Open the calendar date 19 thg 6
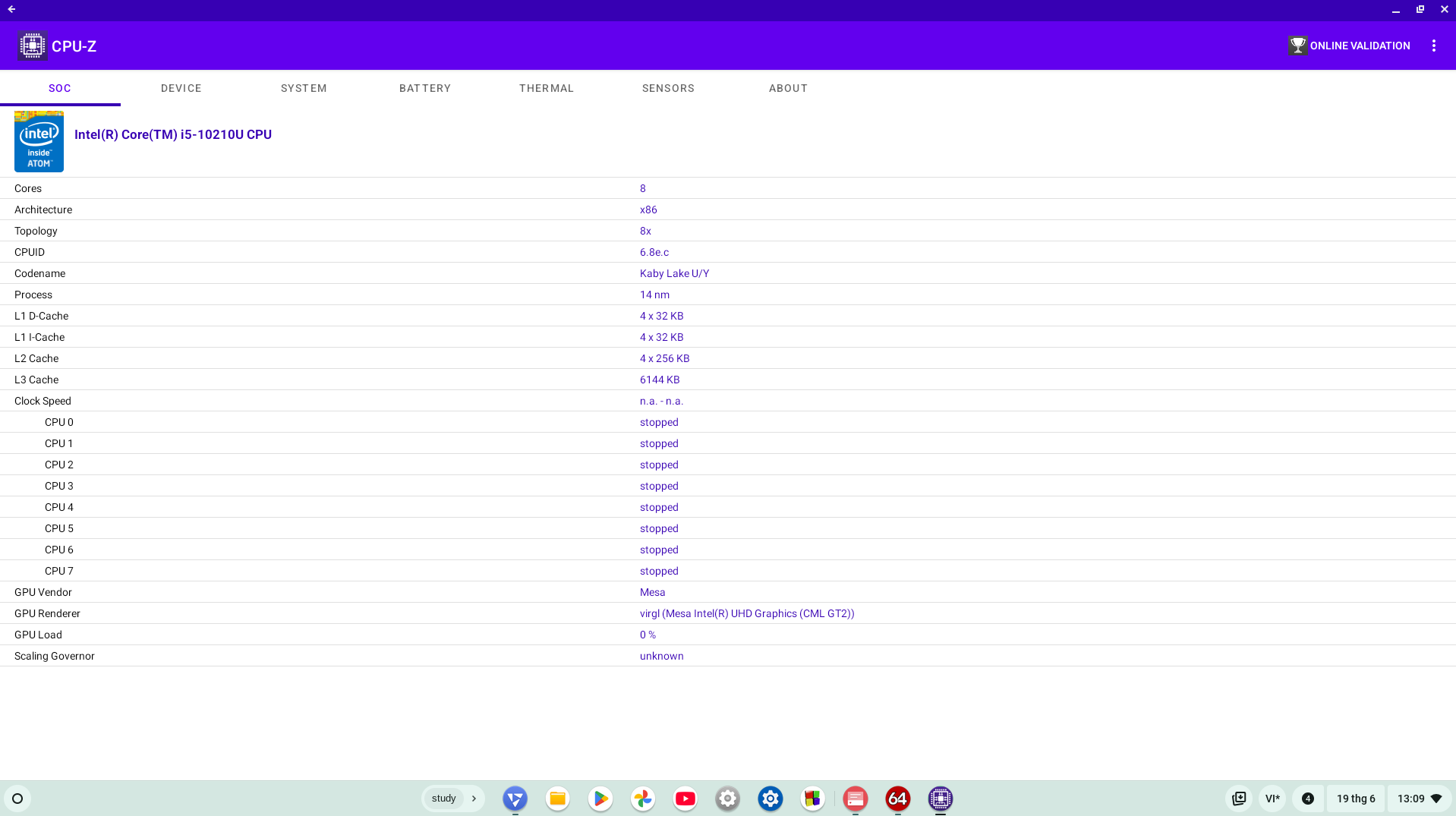 point(1356,799)
